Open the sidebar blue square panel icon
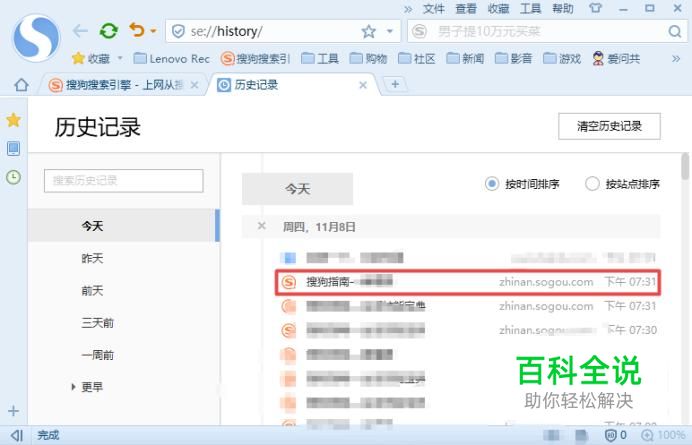This screenshot has height=445, width=692. pyautogui.click(x=13, y=148)
